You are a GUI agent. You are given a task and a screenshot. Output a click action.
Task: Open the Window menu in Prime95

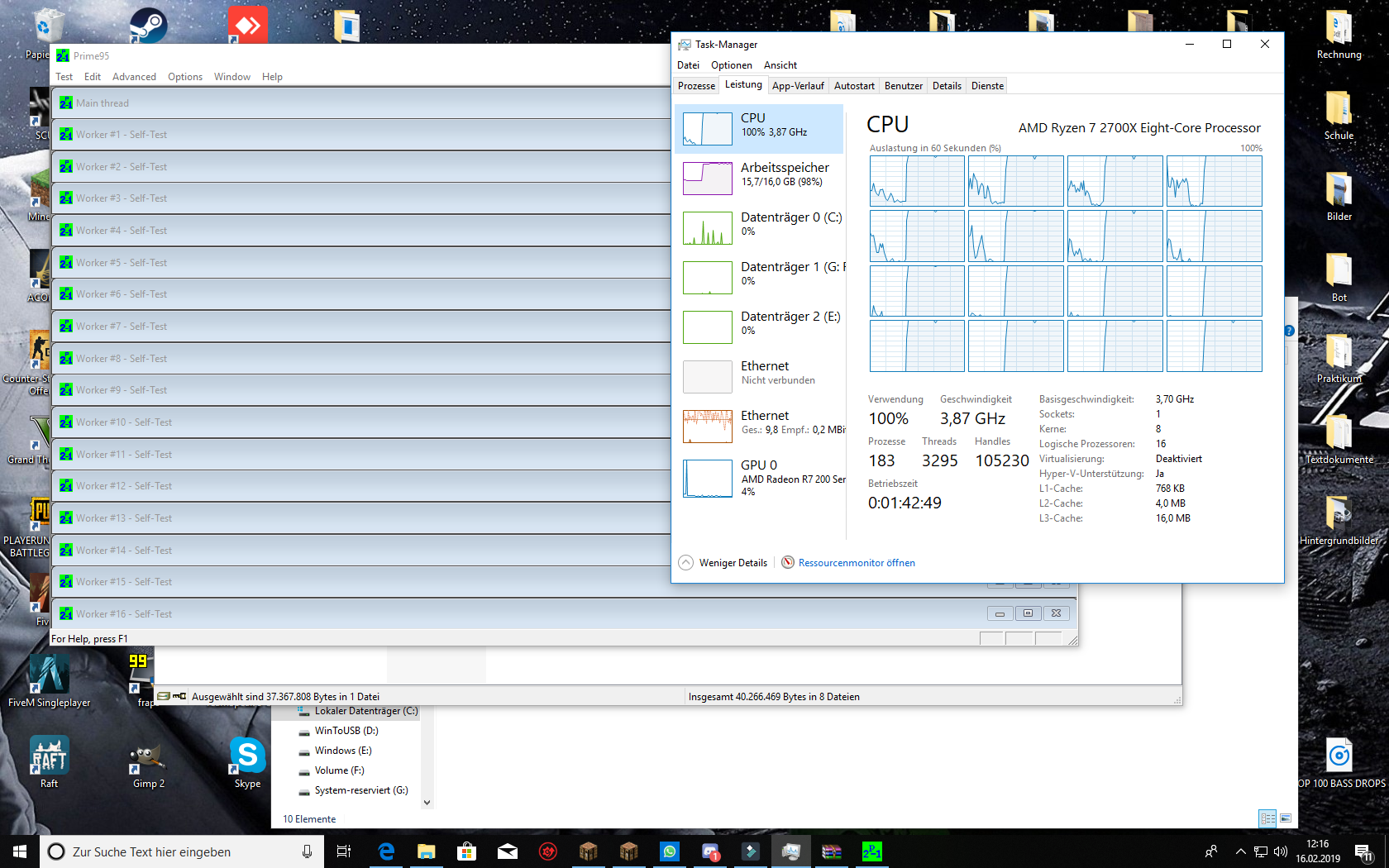pos(232,77)
